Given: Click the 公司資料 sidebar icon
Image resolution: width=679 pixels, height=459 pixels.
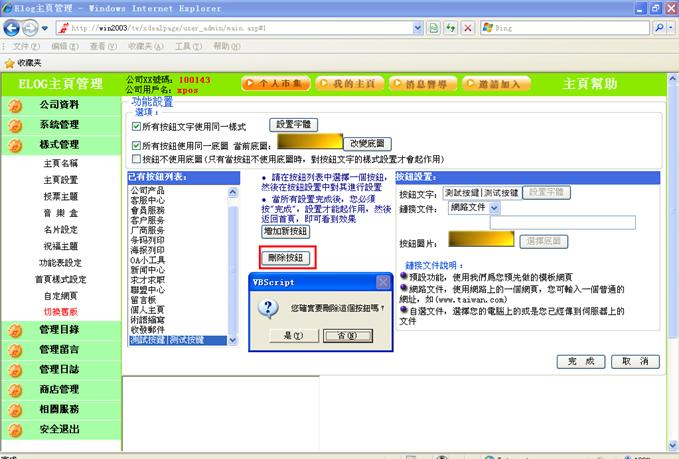Looking at the screenshot, I should coord(16,104).
